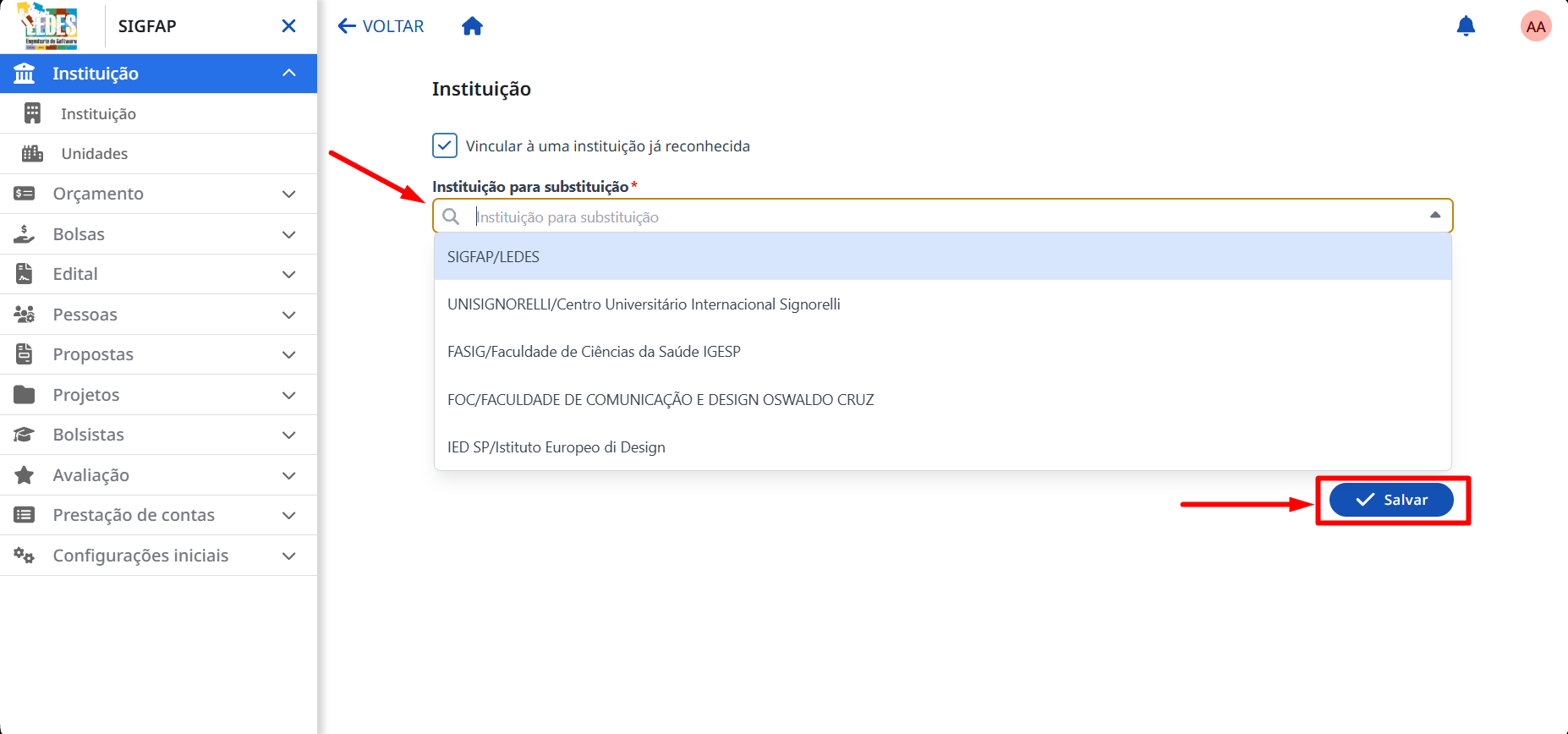This screenshot has height=734, width=1568.
Task: Click the folder icon beside Projetos
Action: [25, 395]
